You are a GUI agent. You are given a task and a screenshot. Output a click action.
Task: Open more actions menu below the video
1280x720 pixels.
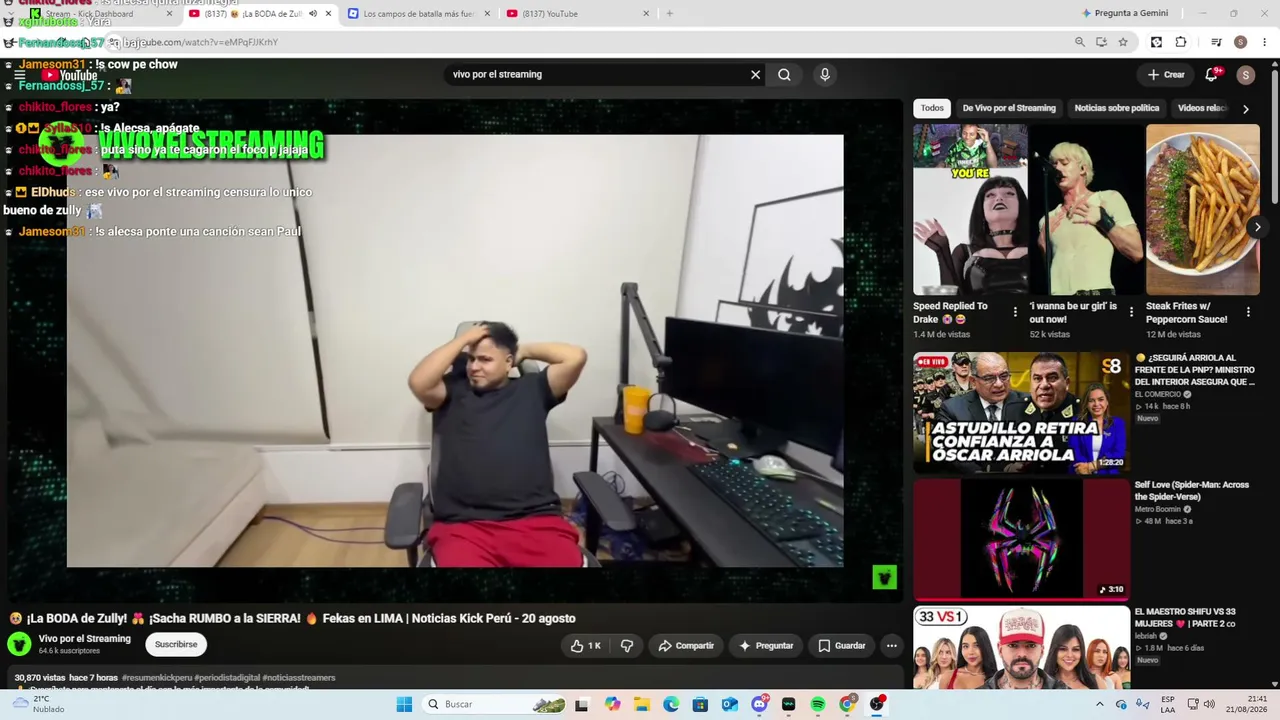(x=892, y=646)
